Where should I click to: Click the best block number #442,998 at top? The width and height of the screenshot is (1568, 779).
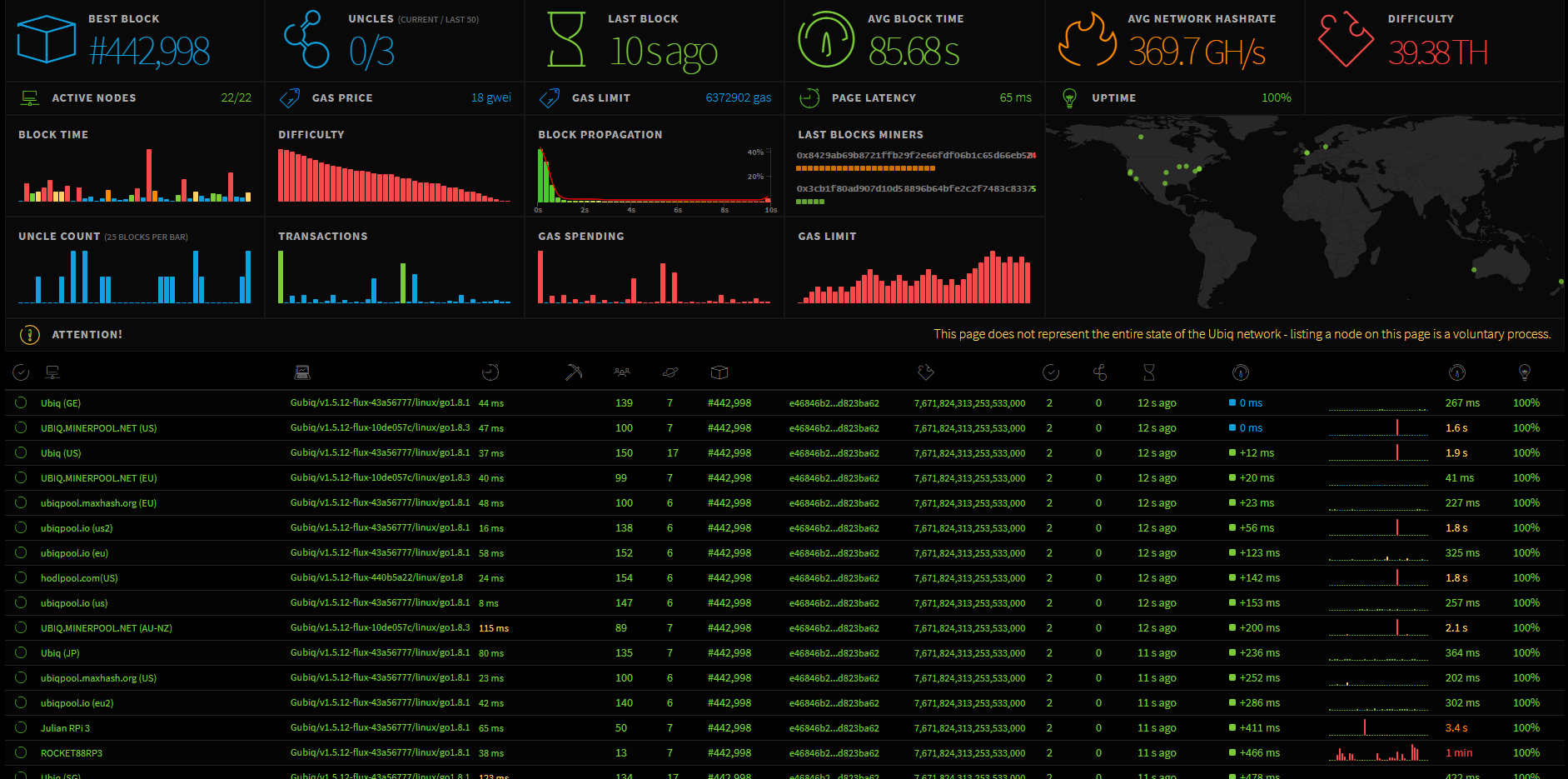click(x=150, y=52)
